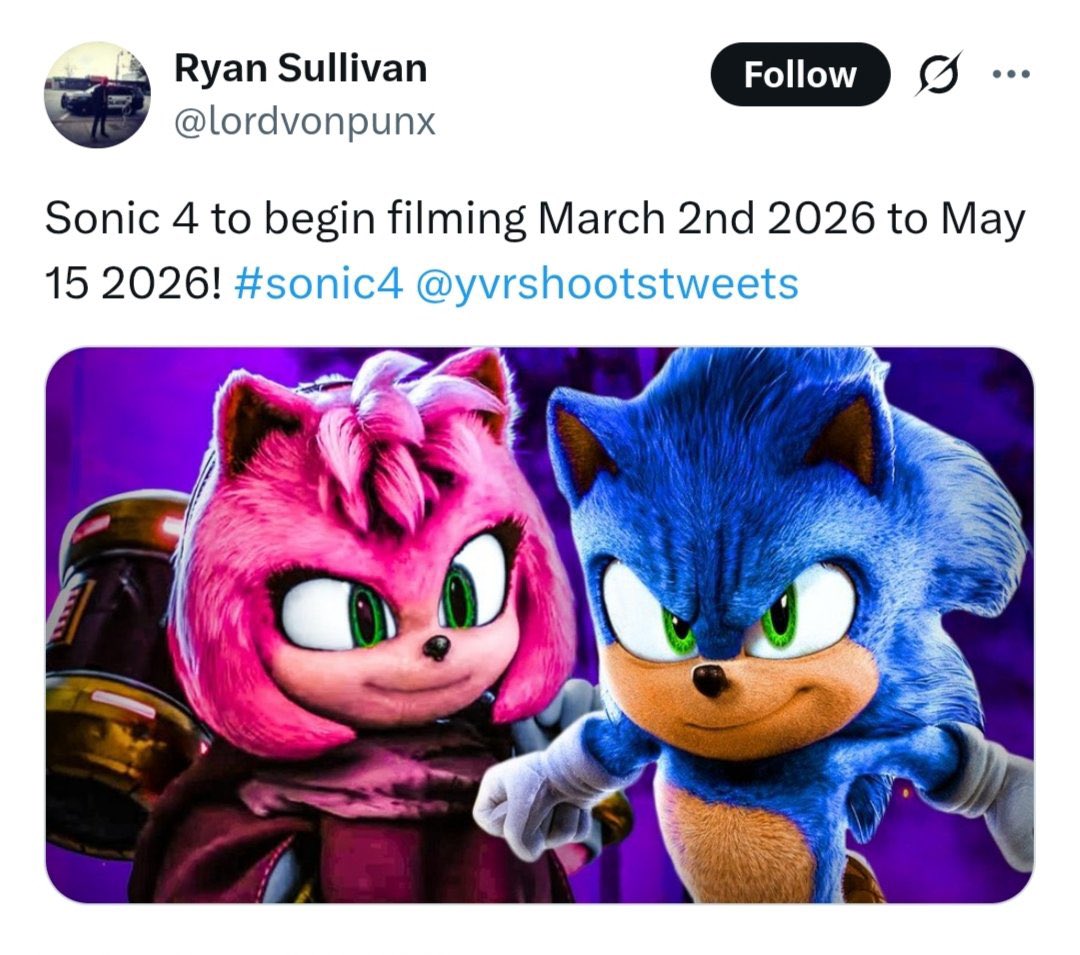Viewport: 1080px width, 955px height.
Task: Open Ryan Sullivan's profile avatar
Action: coord(97,95)
